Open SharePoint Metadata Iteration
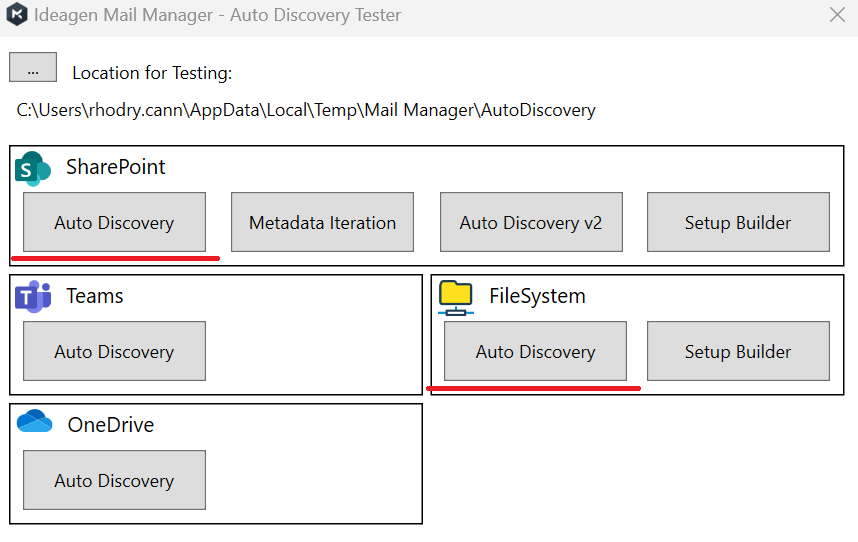 (x=322, y=222)
